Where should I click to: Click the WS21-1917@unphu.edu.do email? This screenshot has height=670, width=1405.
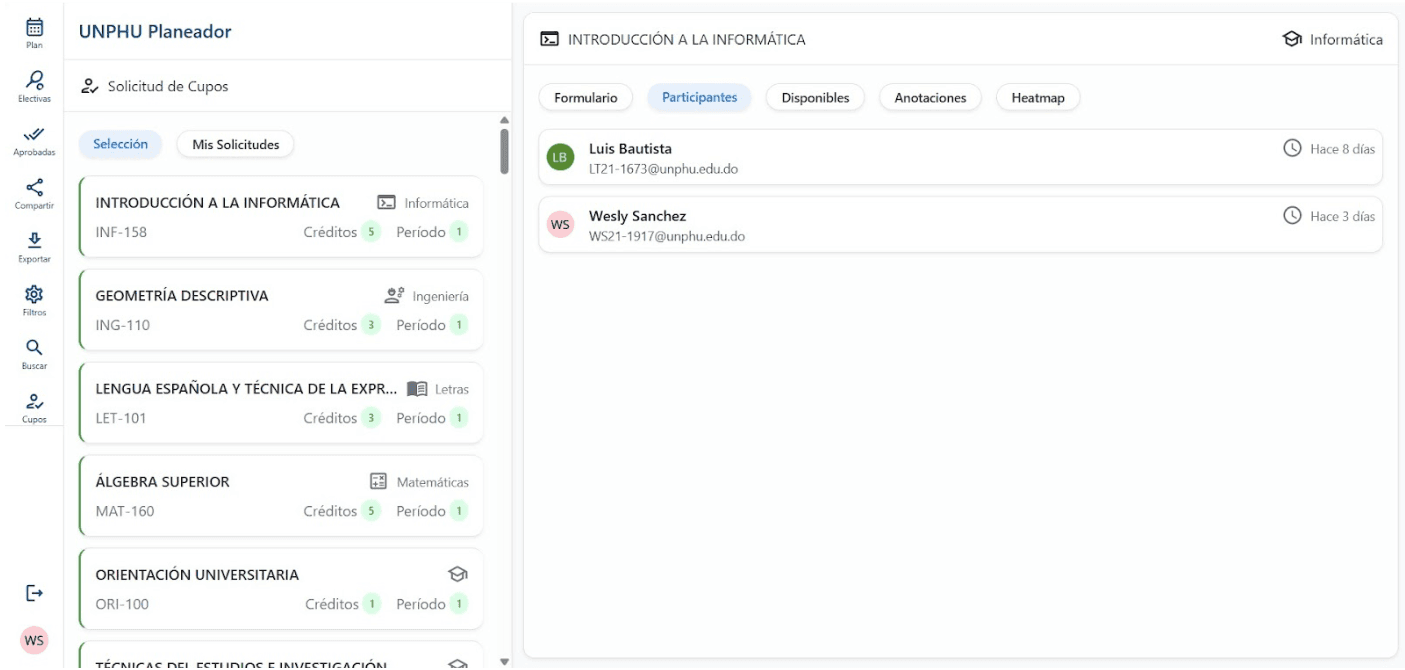[x=667, y=237]
